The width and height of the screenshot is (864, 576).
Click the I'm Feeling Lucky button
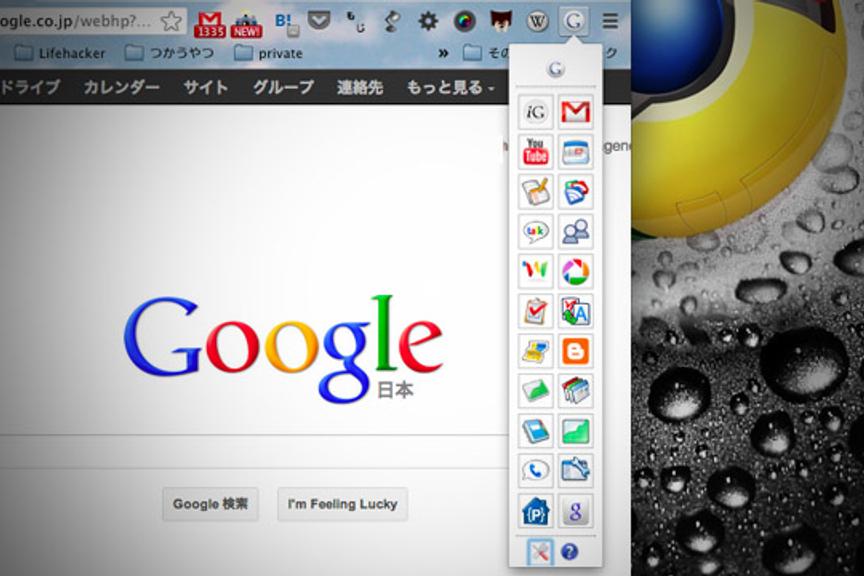(x=342, y=504)
